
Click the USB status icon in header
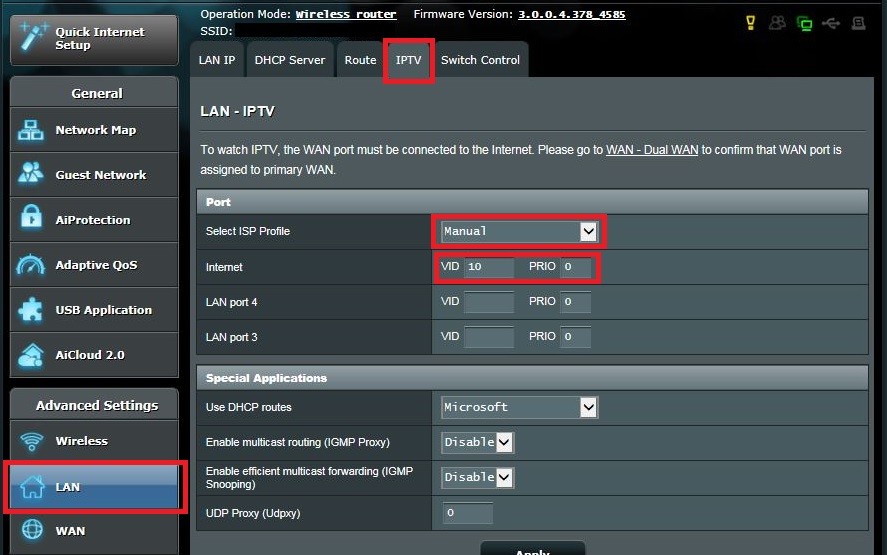coord(831,23)
